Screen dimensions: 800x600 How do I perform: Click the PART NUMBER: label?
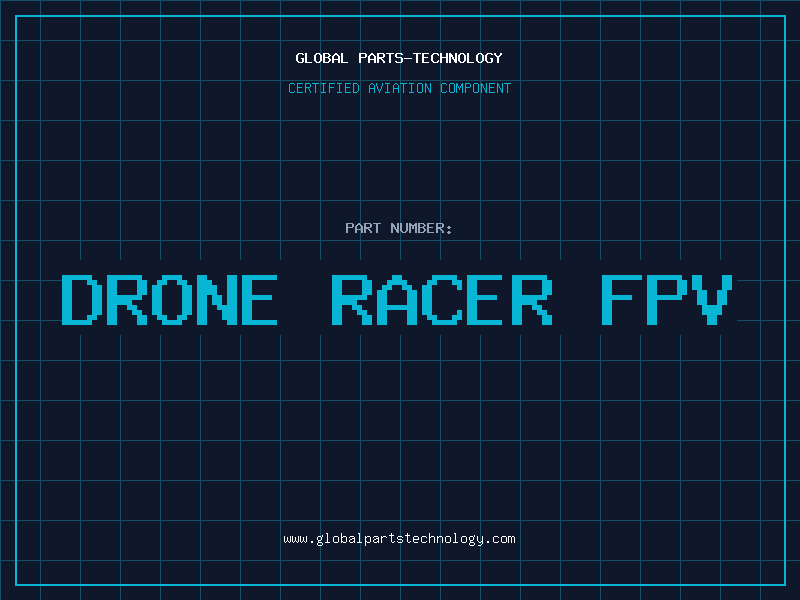399,228
